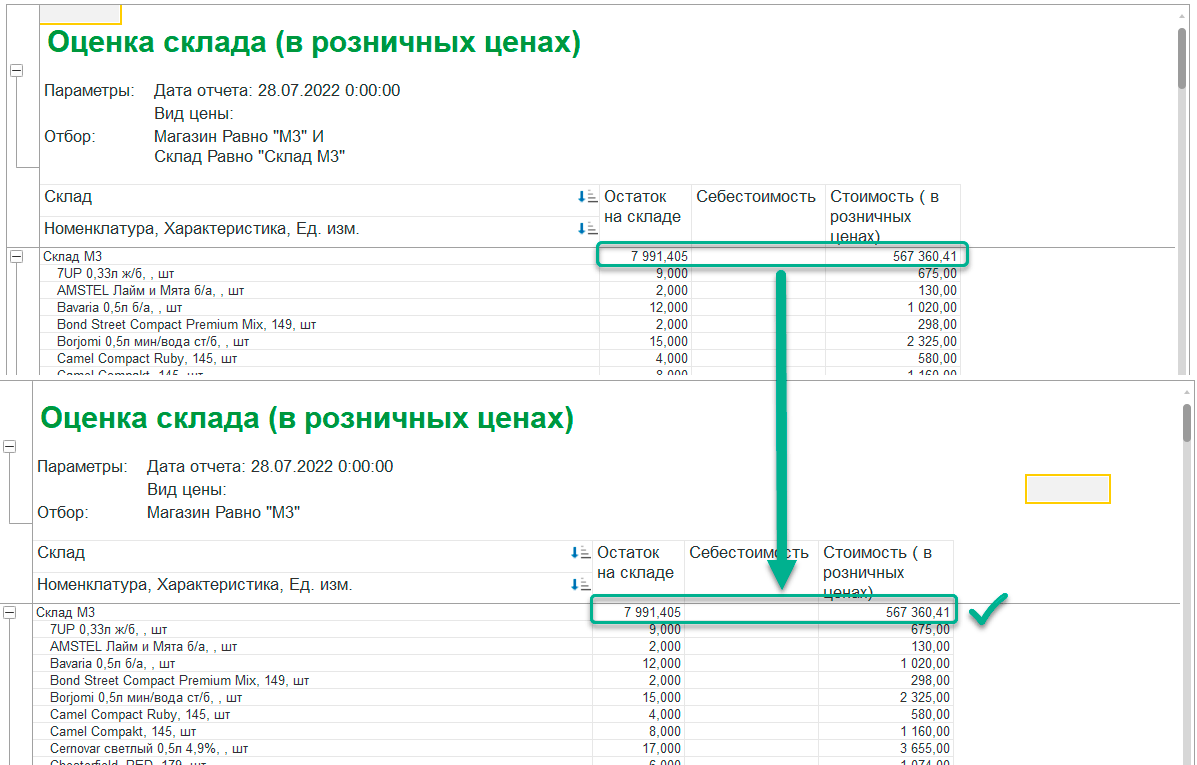This screenshot has width=1197, height=765.
Task: Click the sort icon in top Номенклатура header row
Action: click(x=586, y=228)
